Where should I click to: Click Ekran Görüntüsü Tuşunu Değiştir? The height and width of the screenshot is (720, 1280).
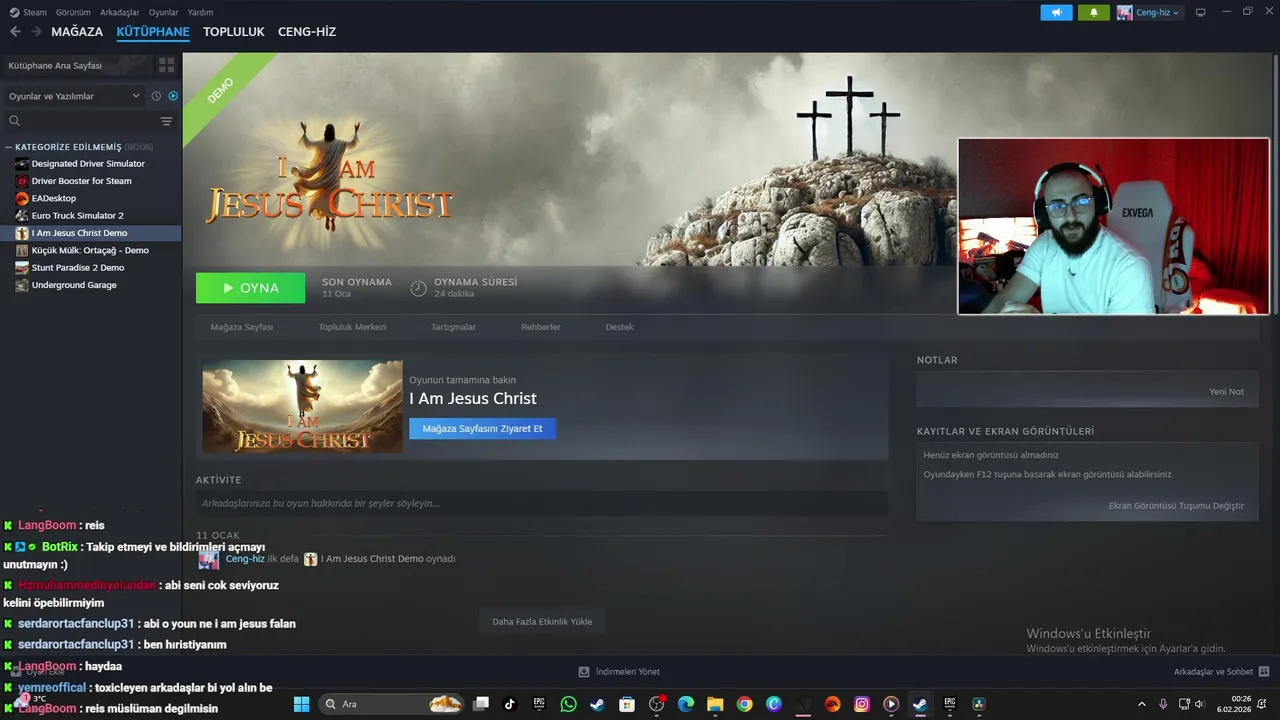[1176, 505]
